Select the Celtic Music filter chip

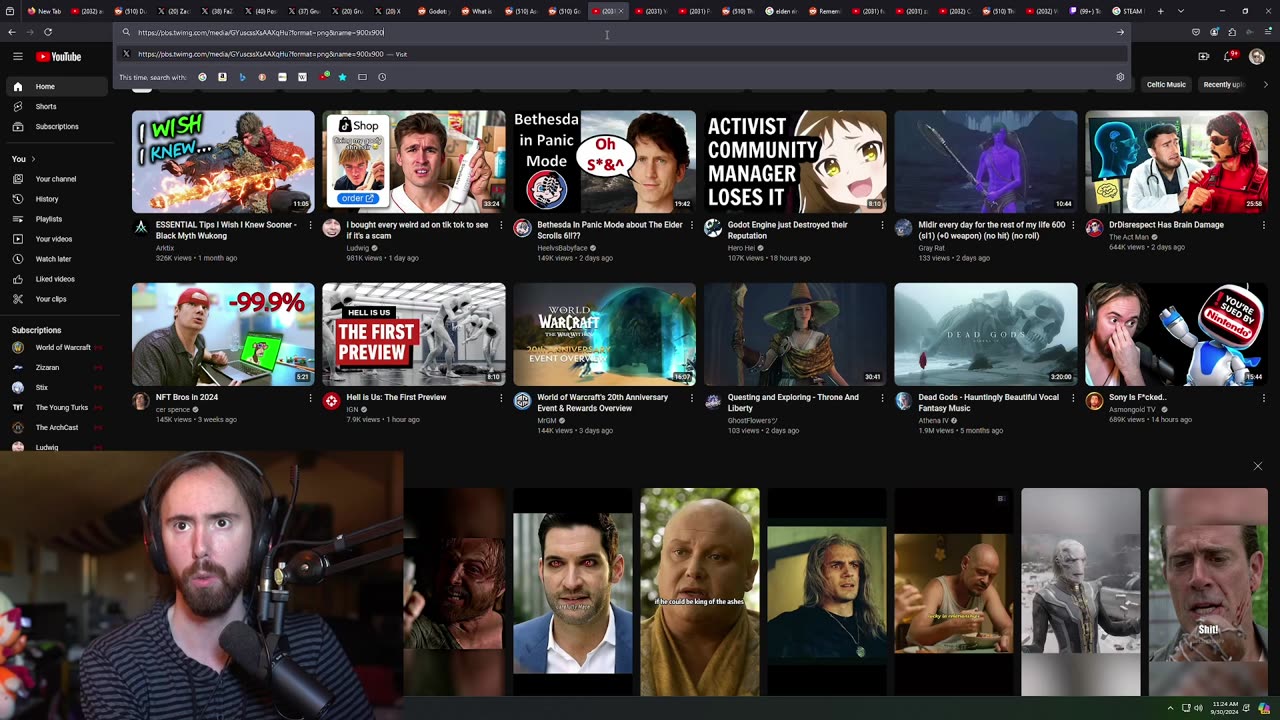pos(1166,85)
